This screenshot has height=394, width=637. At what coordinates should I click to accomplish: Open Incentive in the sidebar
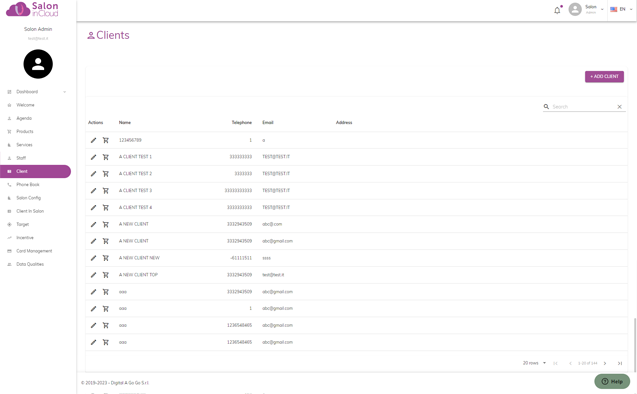[25, 238]
